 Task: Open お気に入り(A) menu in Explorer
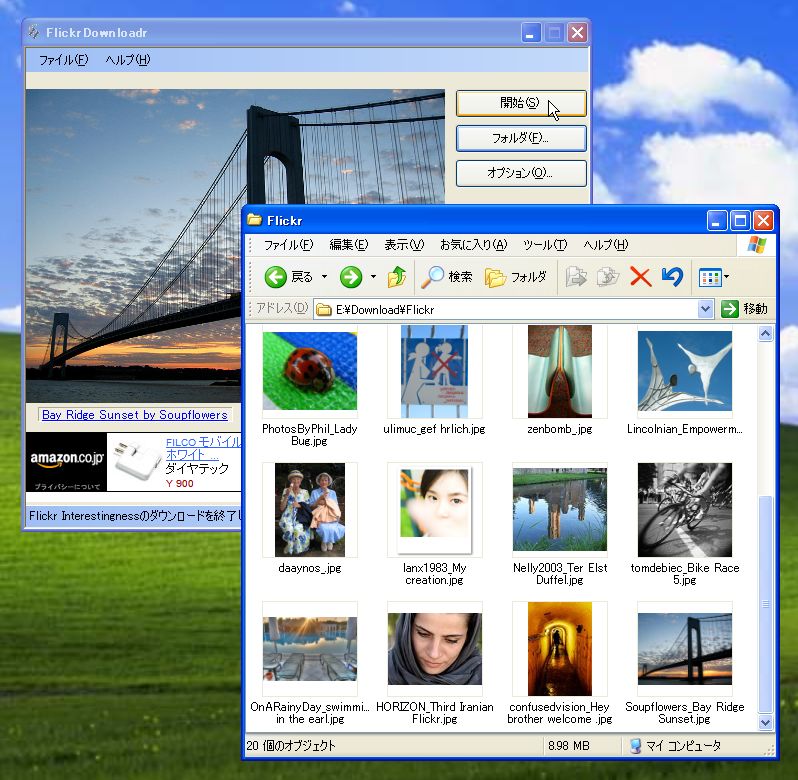click(474, 245)
